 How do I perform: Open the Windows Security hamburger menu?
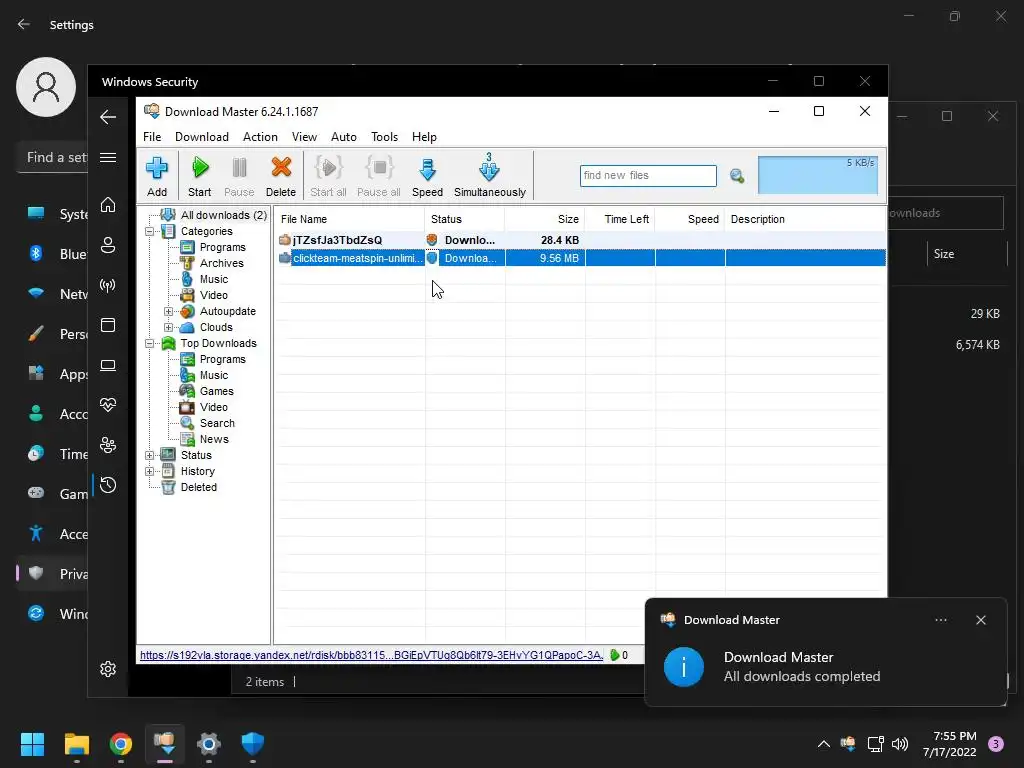click(108, 157)
